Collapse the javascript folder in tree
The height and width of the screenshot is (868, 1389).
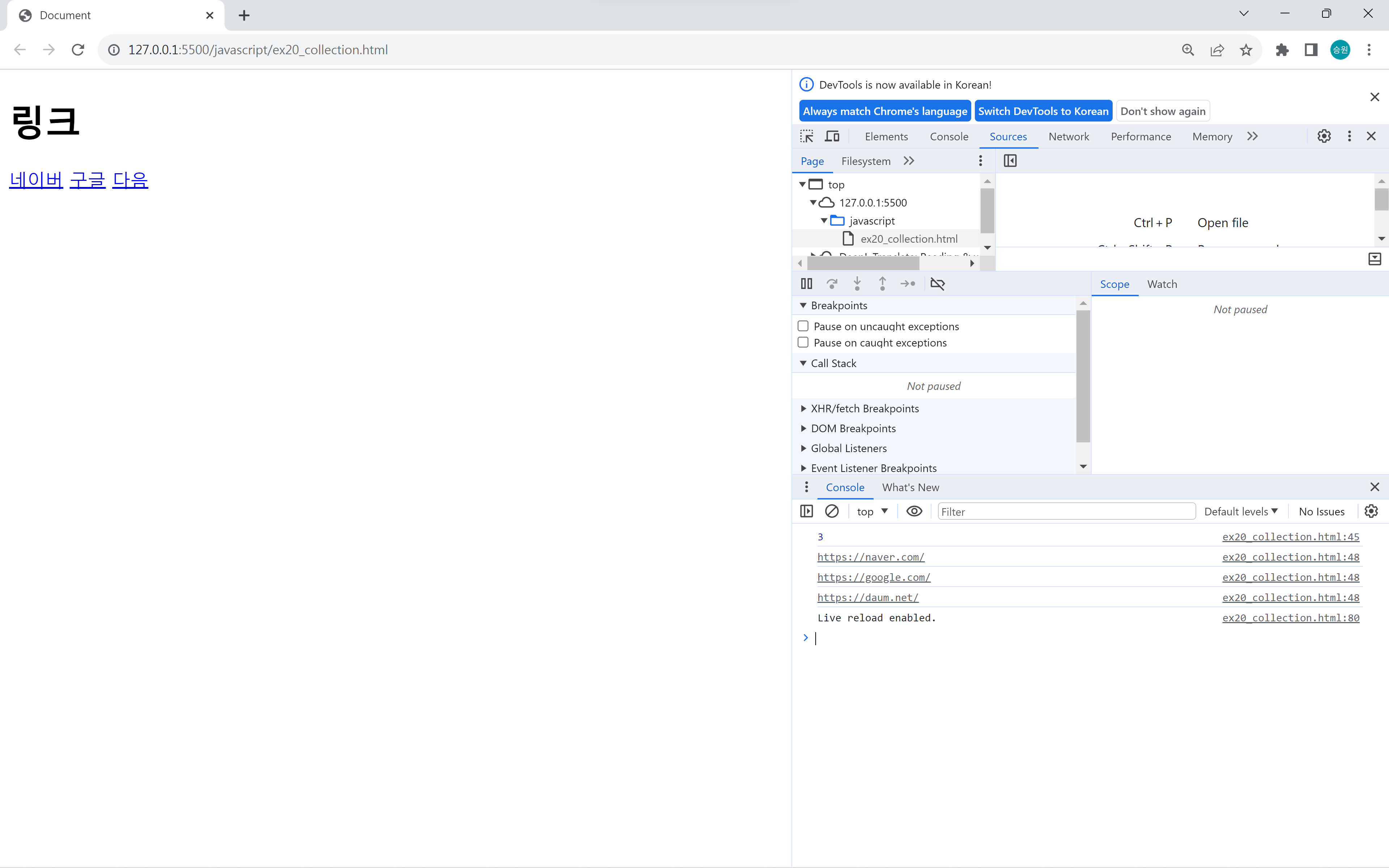824,221
